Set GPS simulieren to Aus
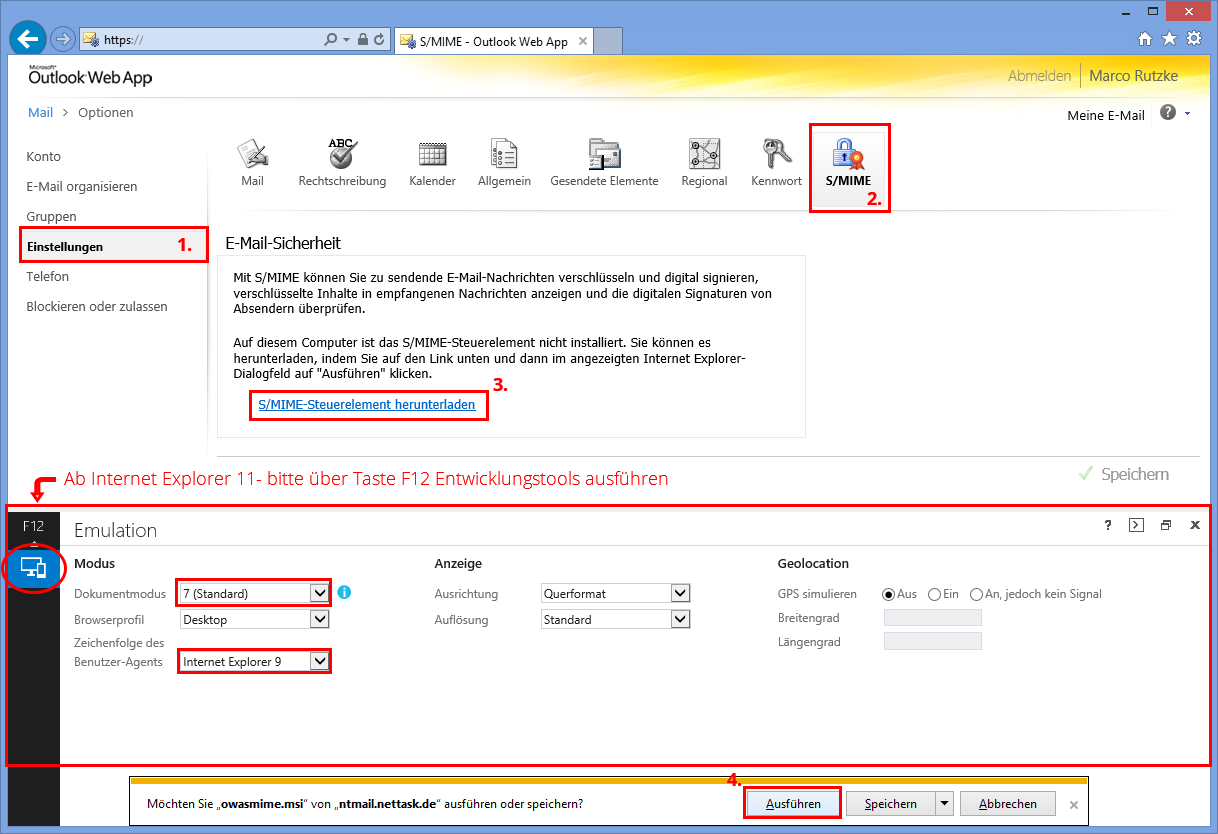The width and height of the screenshot is (1218, 834). (x=889, y=594)
